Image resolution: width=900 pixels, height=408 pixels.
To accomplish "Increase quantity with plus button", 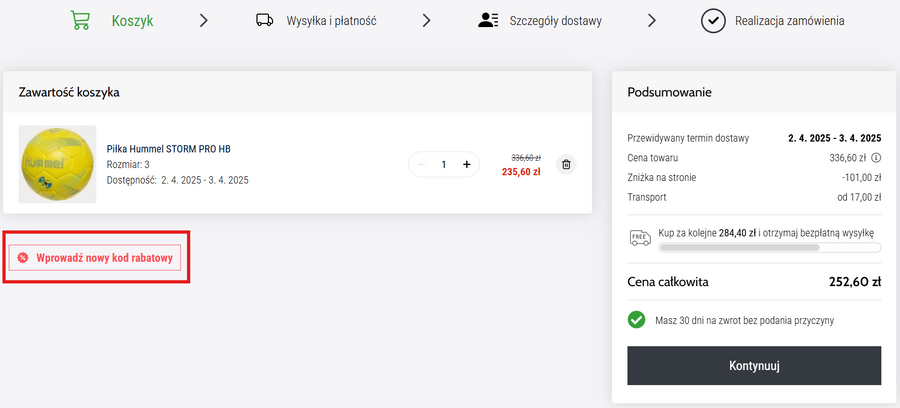I will tap(466, 164).
